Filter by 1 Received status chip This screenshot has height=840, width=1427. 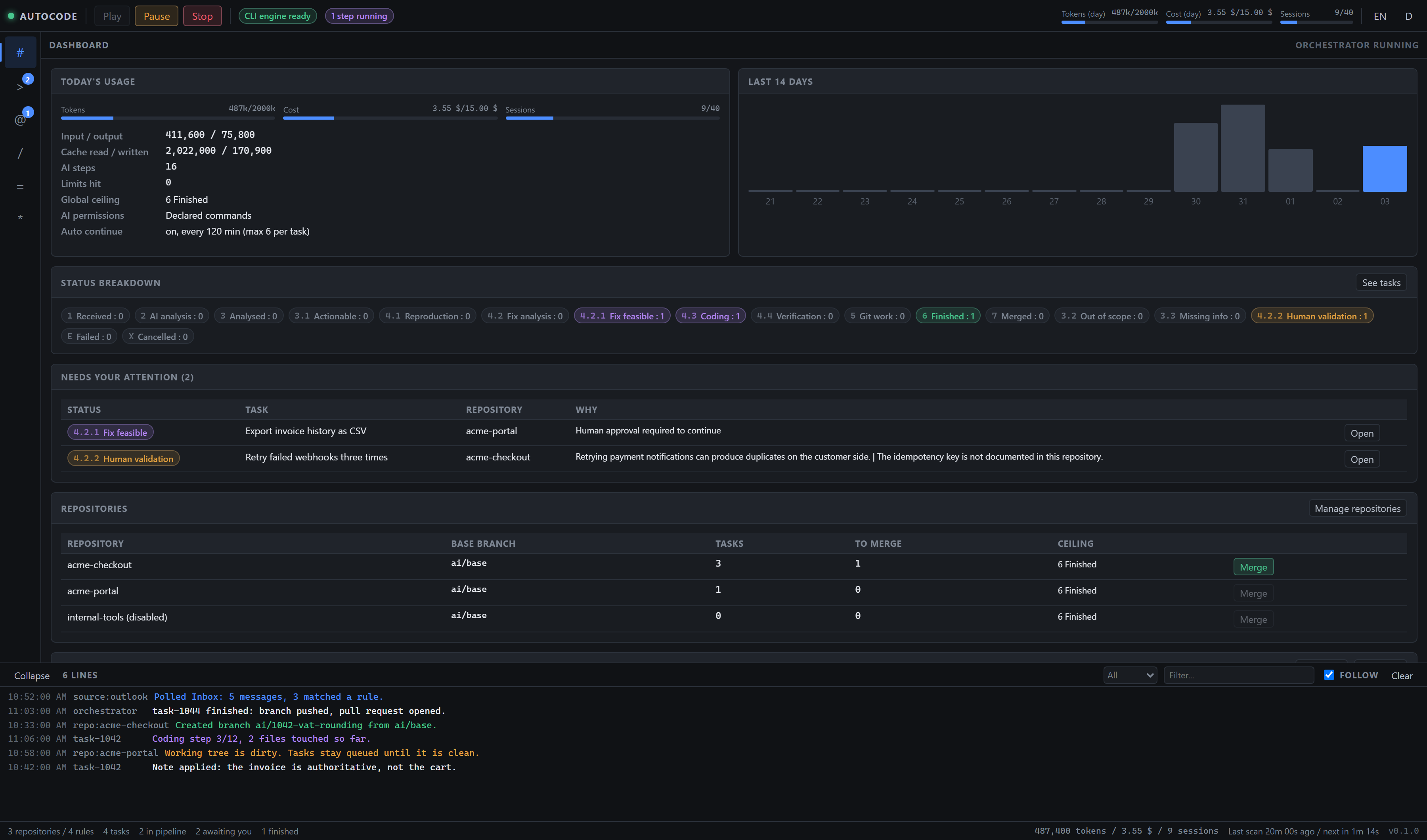(95, 316)
